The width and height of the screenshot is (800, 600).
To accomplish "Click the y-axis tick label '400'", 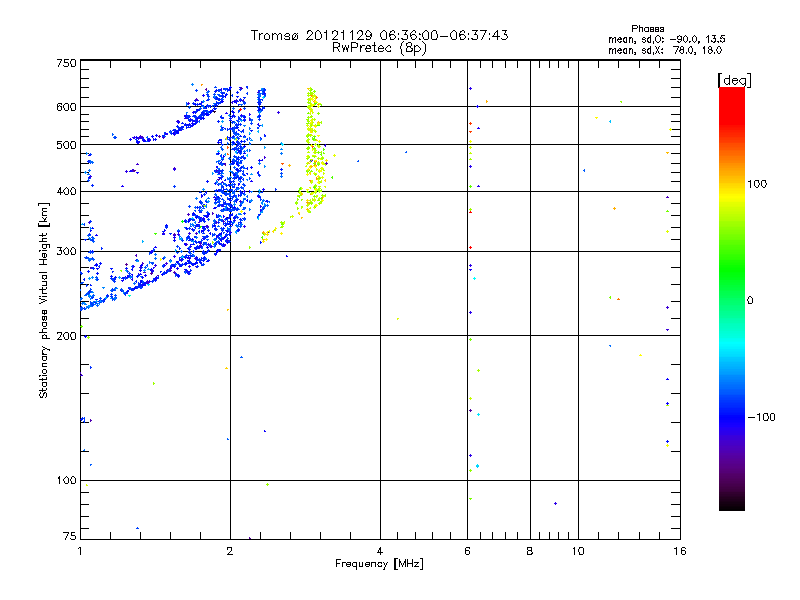I will [x=66, y=191].
